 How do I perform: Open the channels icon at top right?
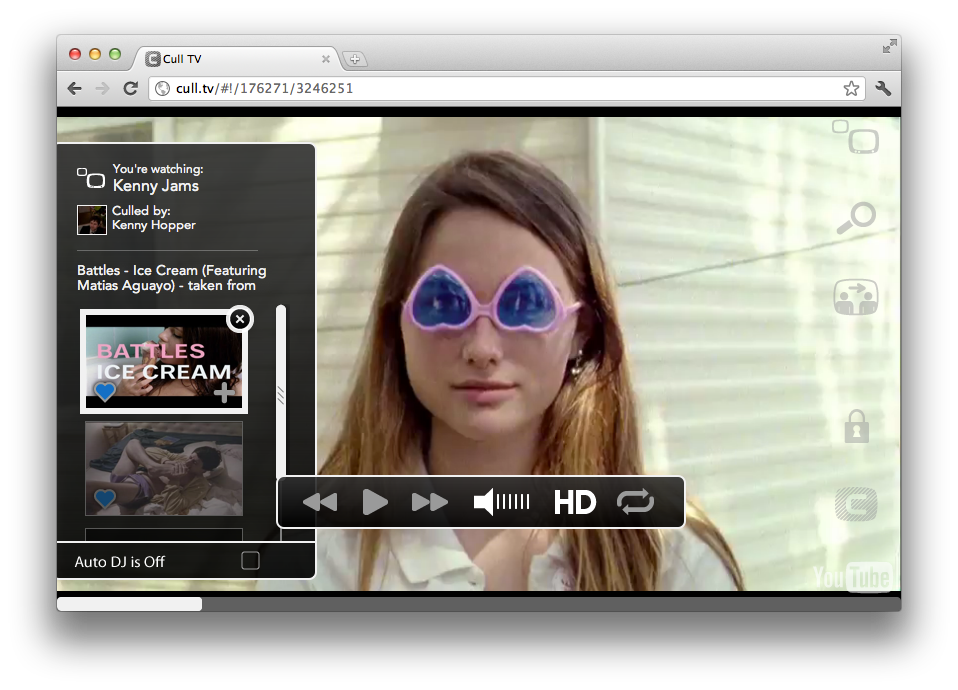coord(855,137)
